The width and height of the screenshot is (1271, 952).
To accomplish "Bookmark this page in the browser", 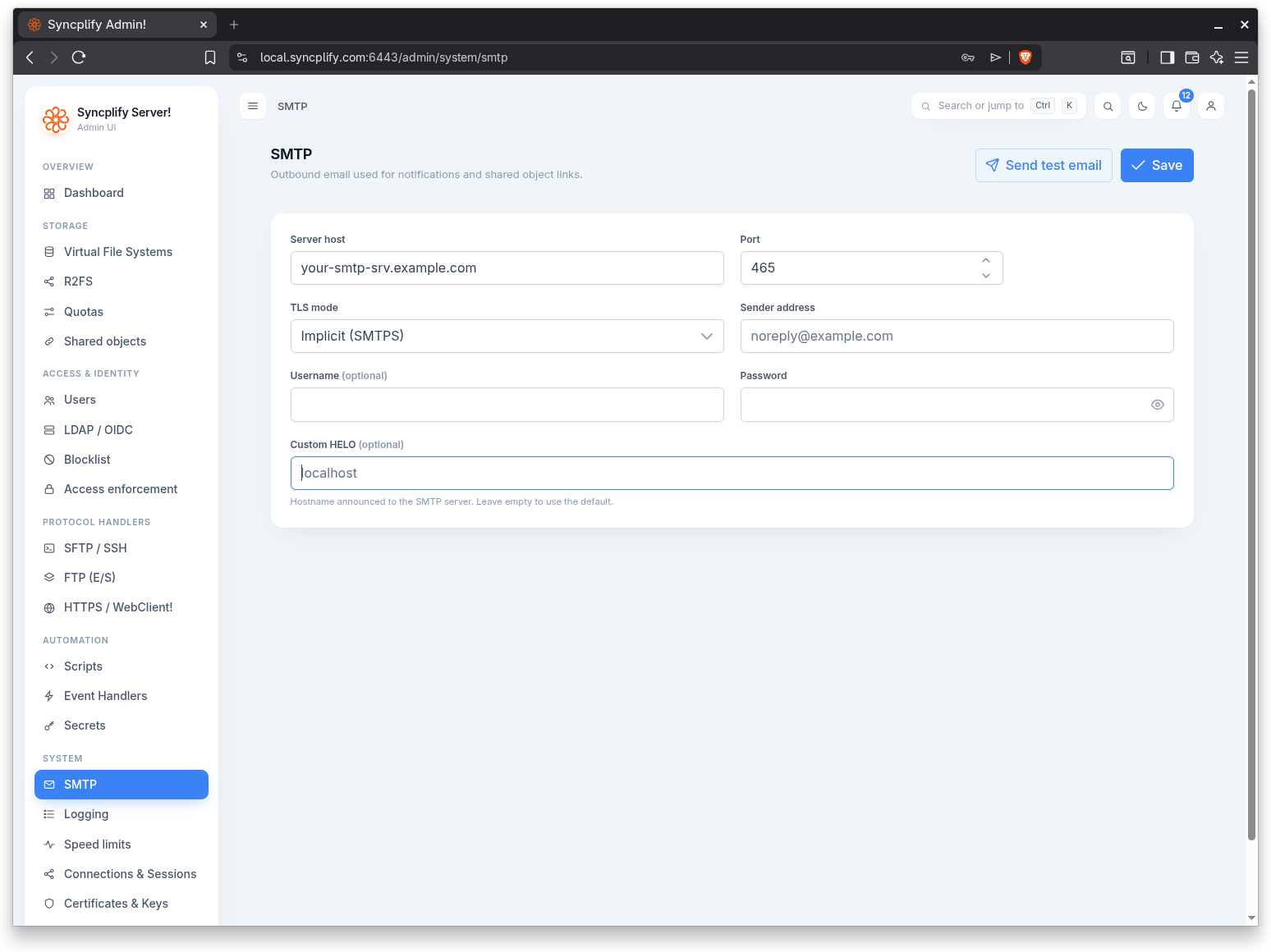I will tap(210, 57).
